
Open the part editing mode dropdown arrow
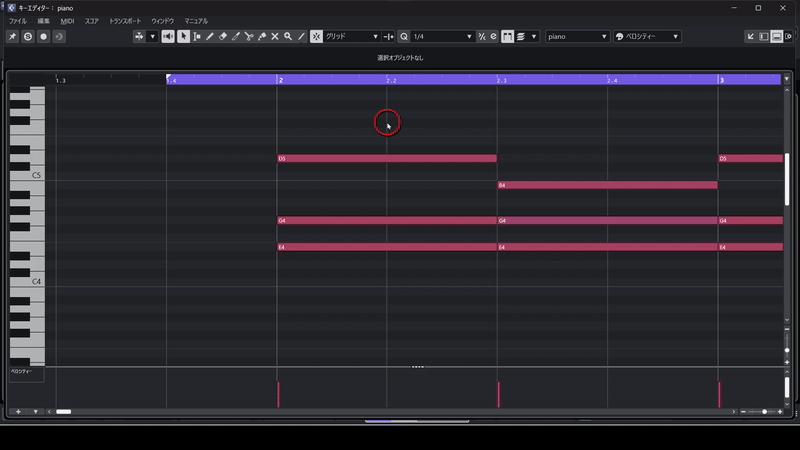[x=534, y=36]
